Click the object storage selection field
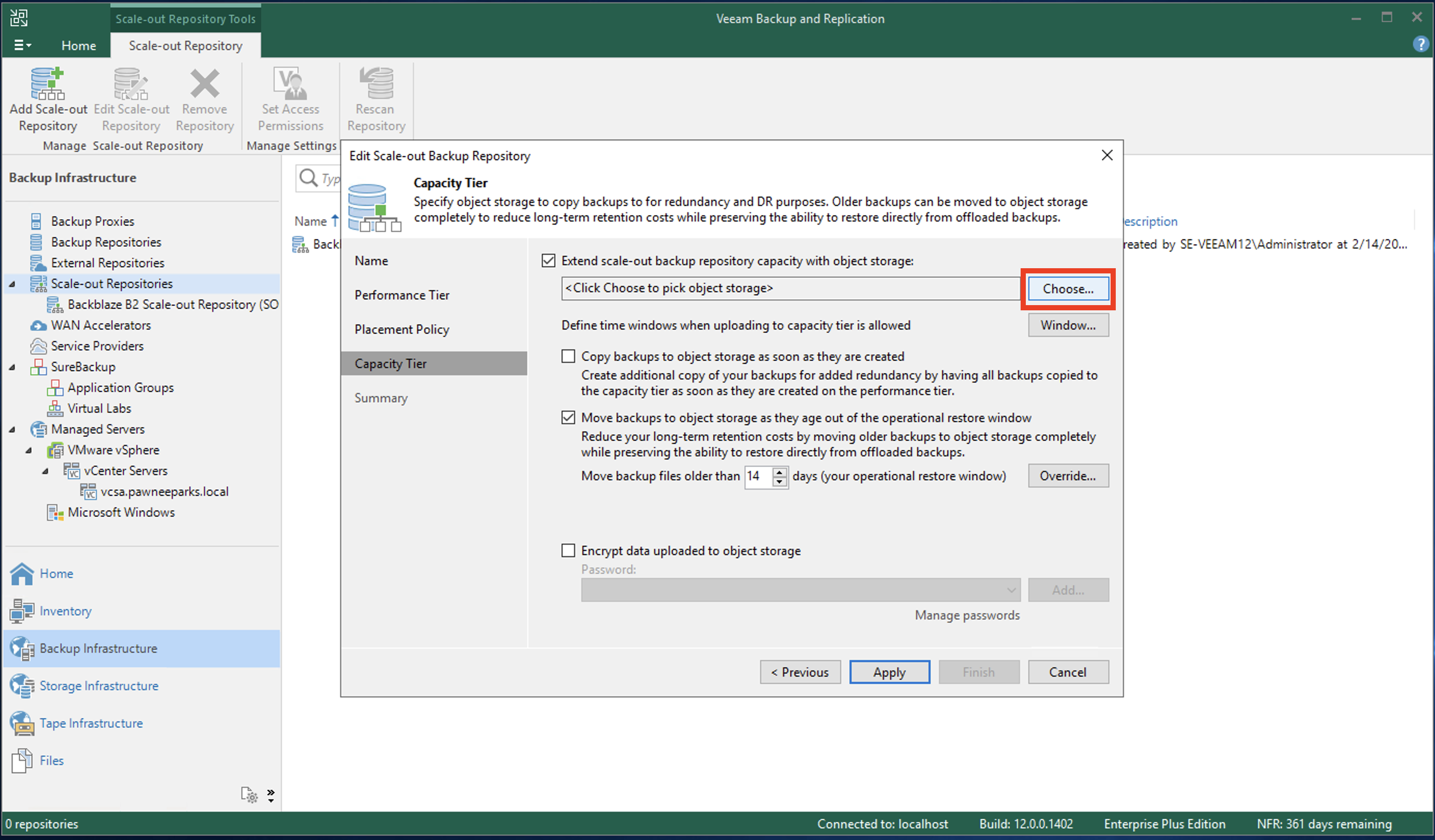This screenshot has height=840, width=1435. click(790, 288)
